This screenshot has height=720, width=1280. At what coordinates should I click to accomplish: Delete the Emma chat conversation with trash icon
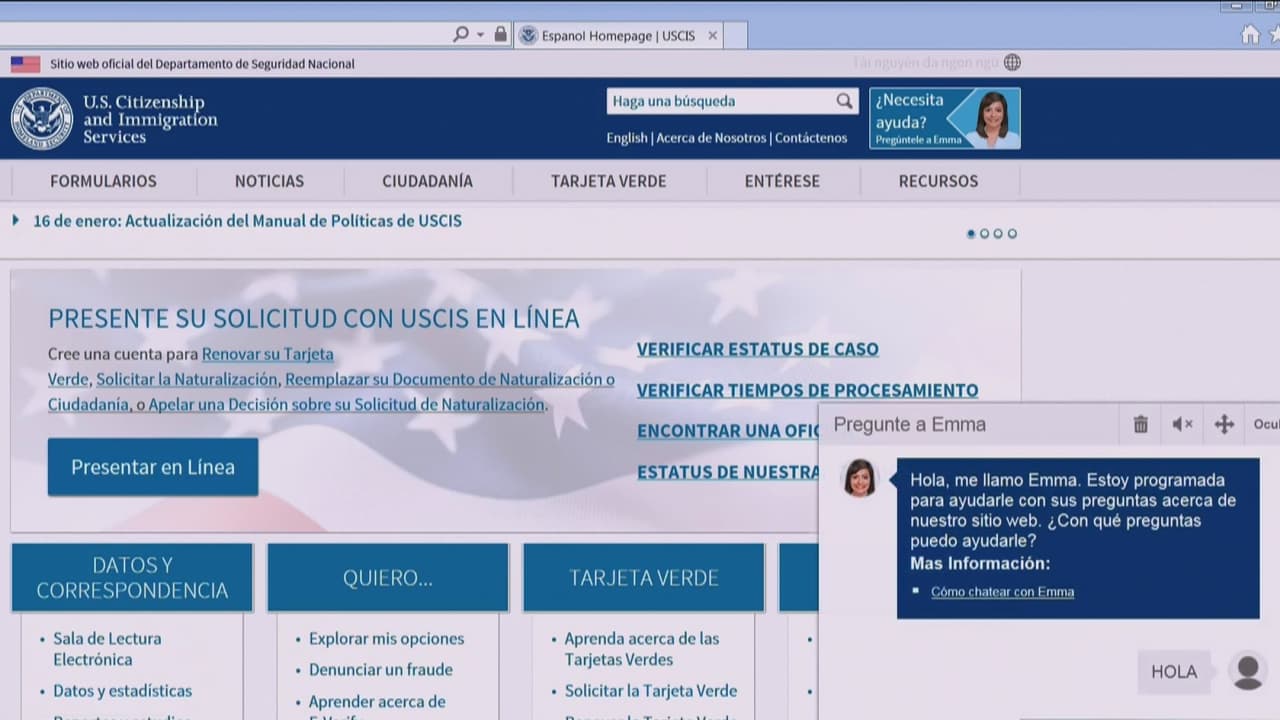(1140, 425)
